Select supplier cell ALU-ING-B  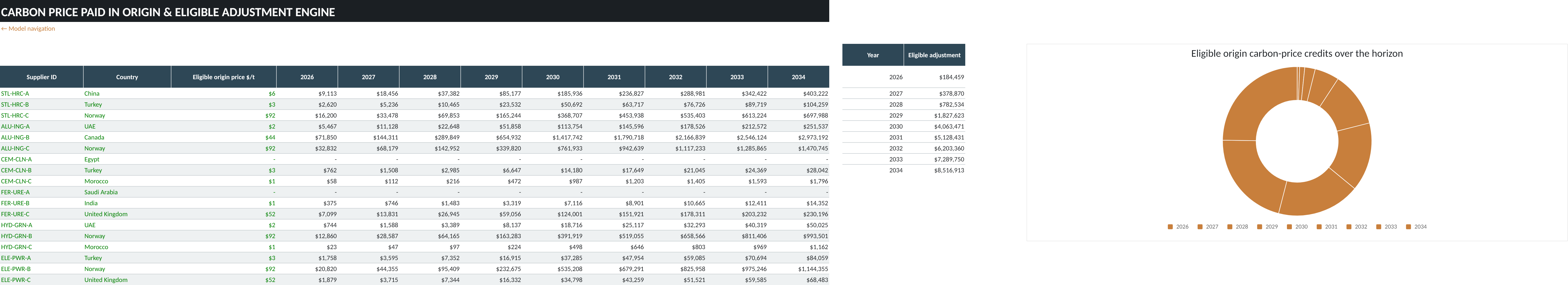click(x=41, y=137)
